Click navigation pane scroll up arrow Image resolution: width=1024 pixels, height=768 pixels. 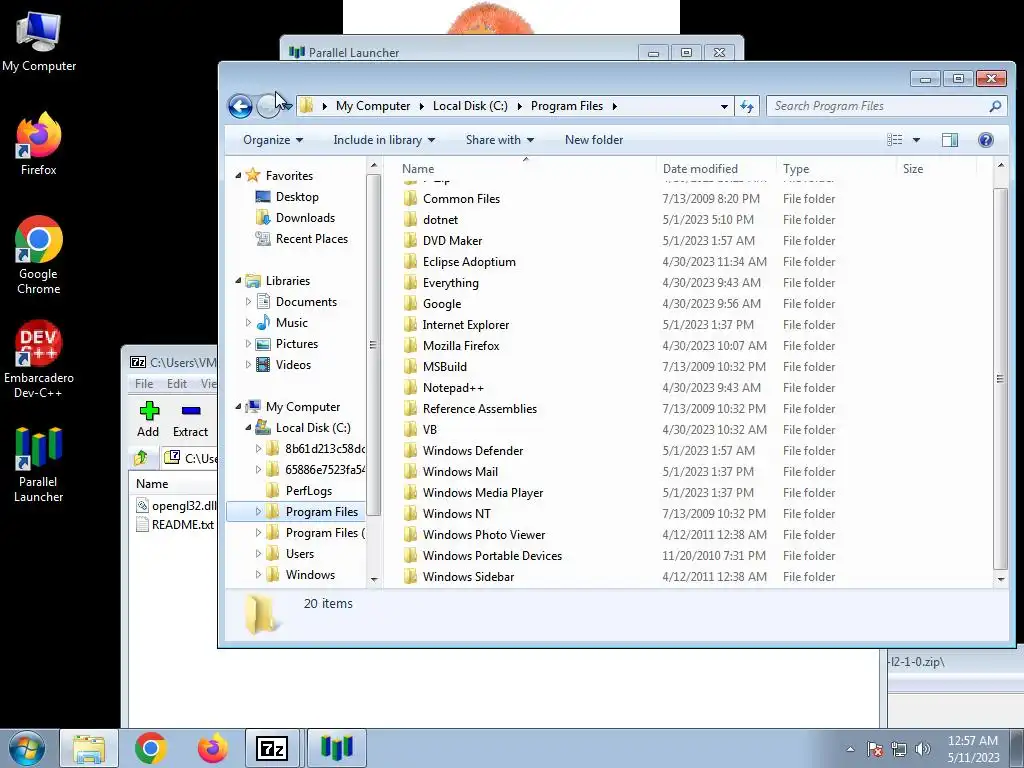[374, 166]
